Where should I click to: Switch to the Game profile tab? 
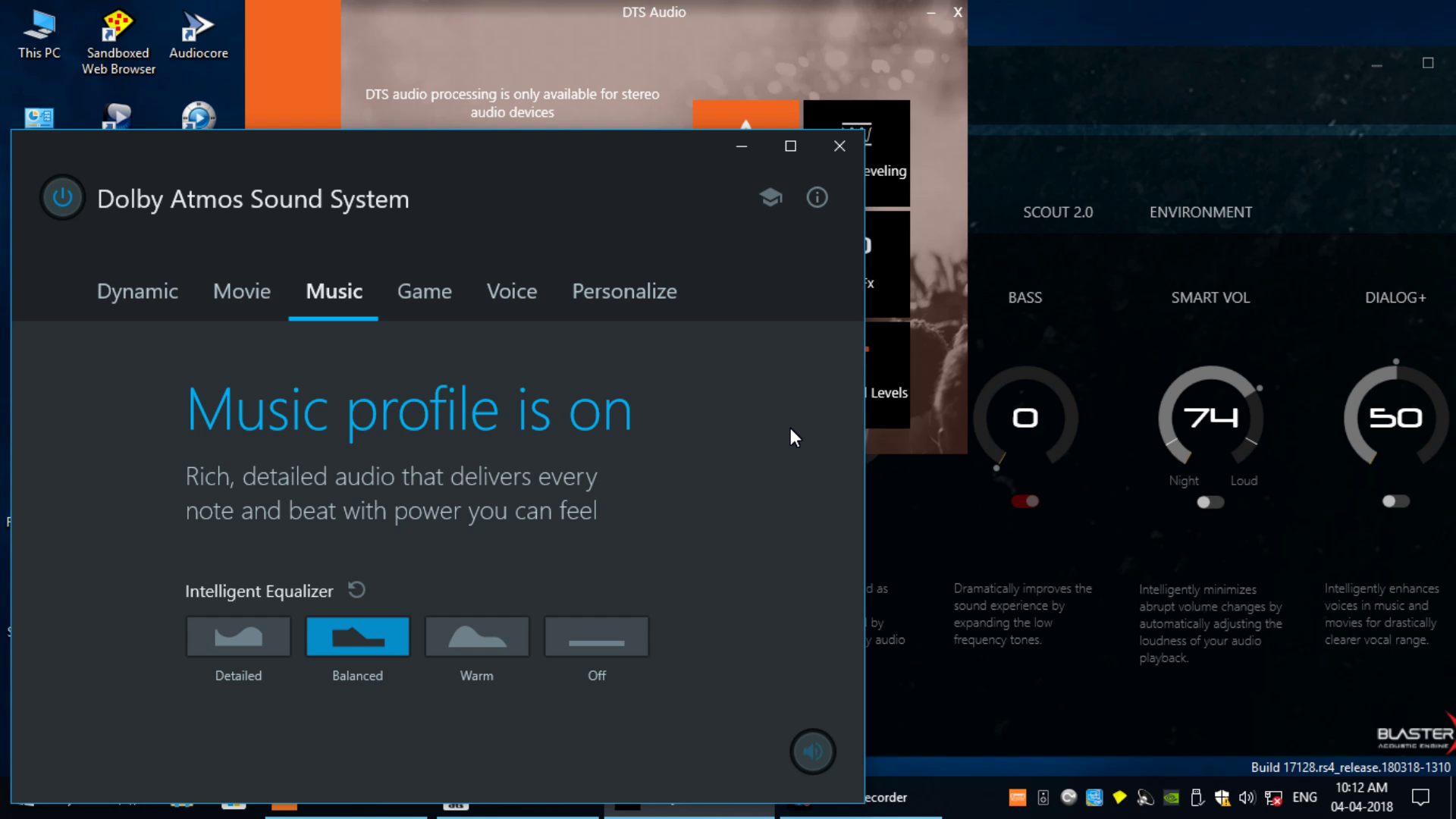[x=424, y=291]
